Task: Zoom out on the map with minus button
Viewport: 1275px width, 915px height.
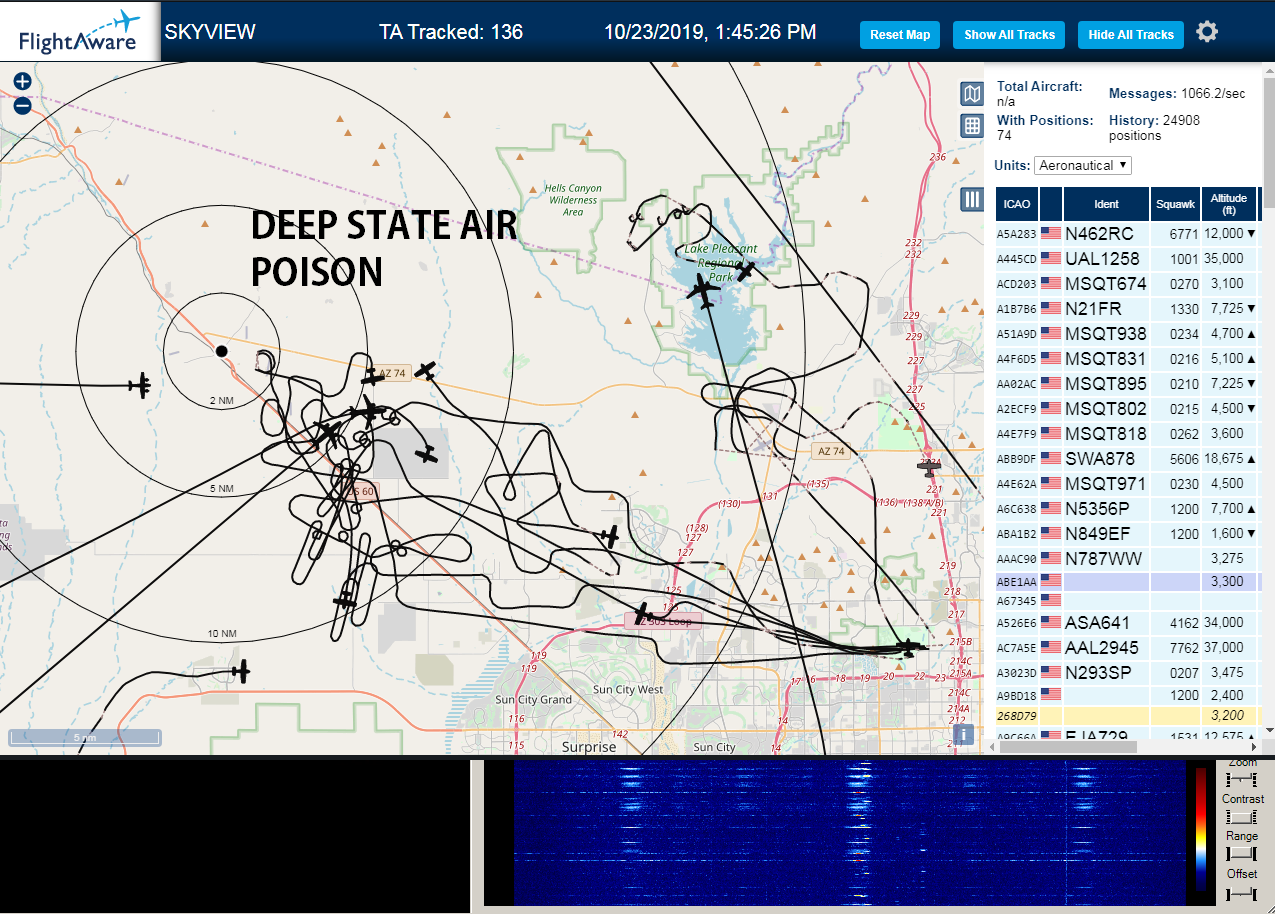Action: pyautogui.click(x=22, y=105)
